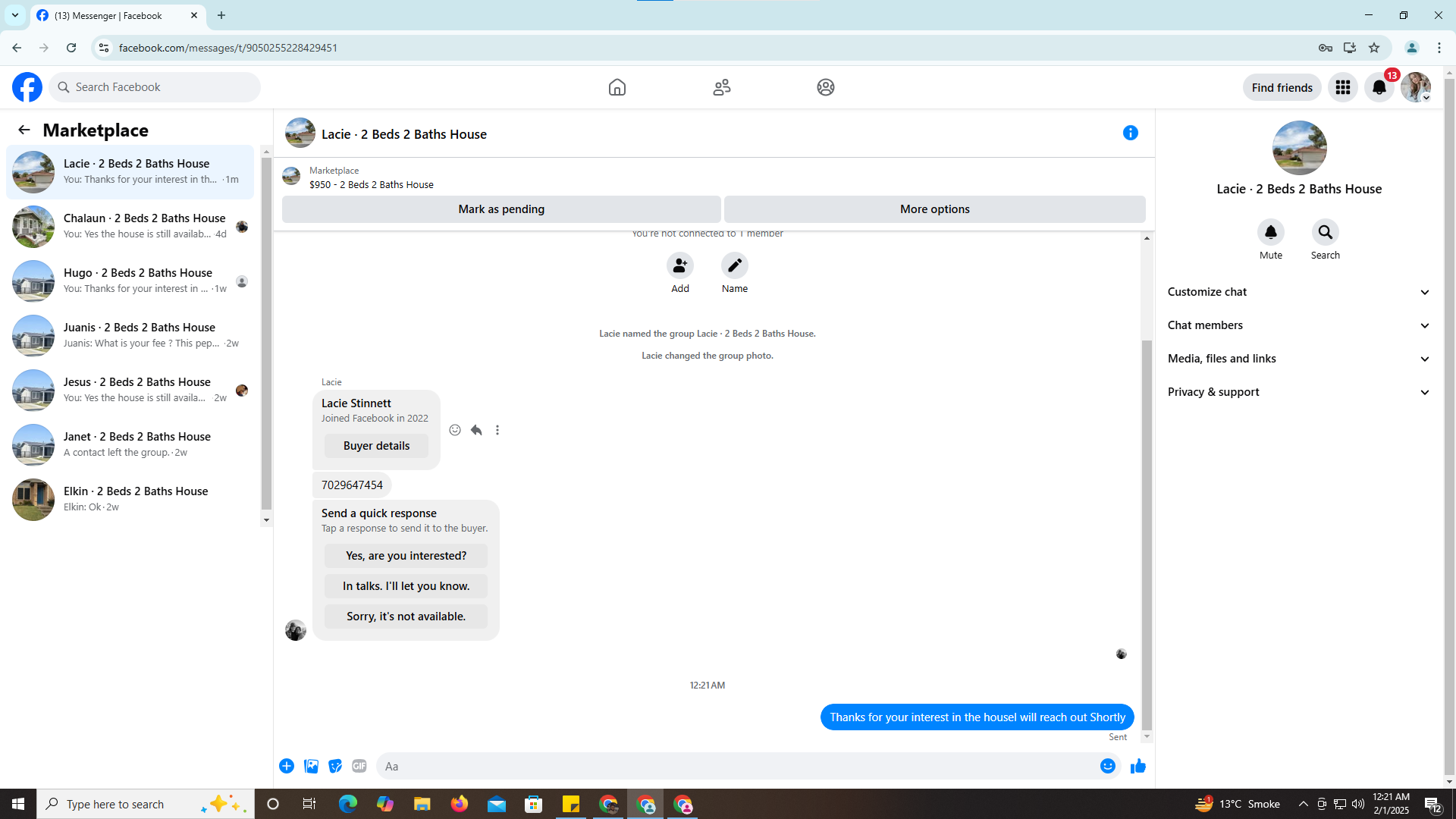Viewport: 1456px width, 819px height.
Task: Show hidden system tray icons
Action: pyautogui.click(x=1303, y=804)
